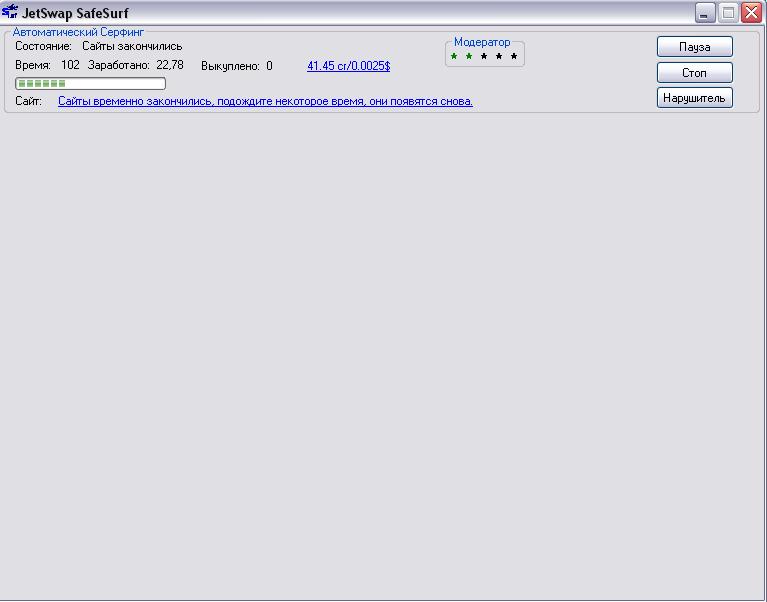Select the second green moderator star
The height and width of the screenshot is (602, 767).
tap(469, 56)
